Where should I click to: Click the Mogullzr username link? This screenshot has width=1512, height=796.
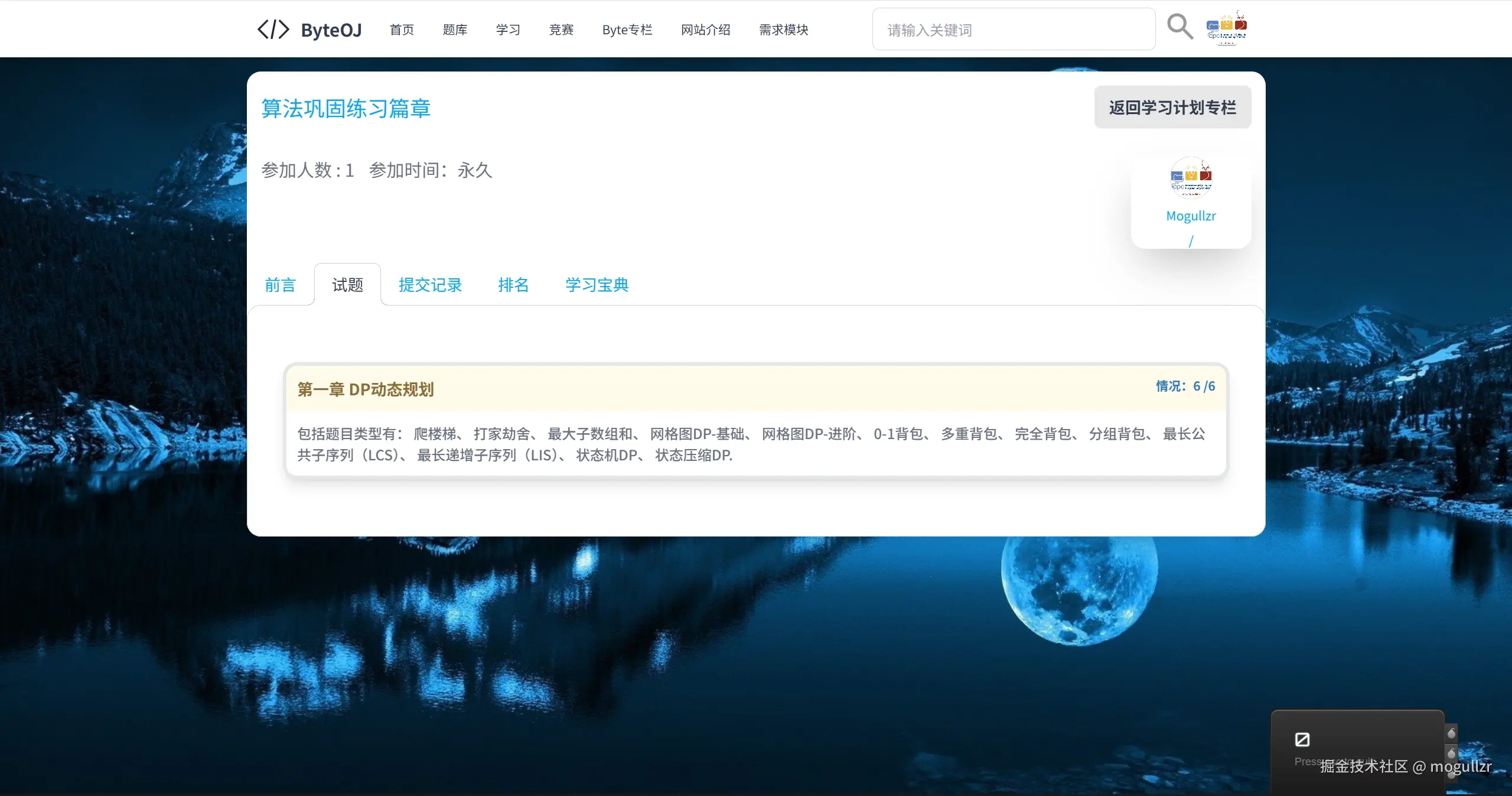coord(1191,216)
